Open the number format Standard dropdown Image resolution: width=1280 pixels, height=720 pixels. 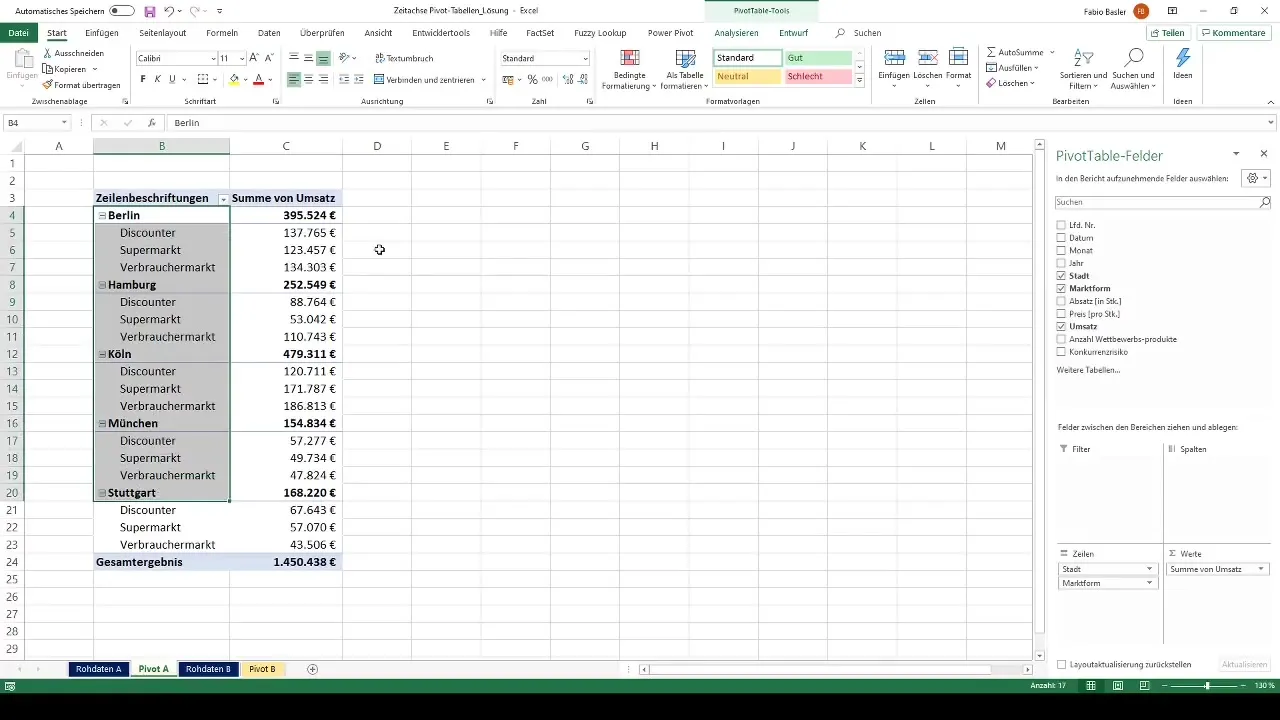point(585,59)
